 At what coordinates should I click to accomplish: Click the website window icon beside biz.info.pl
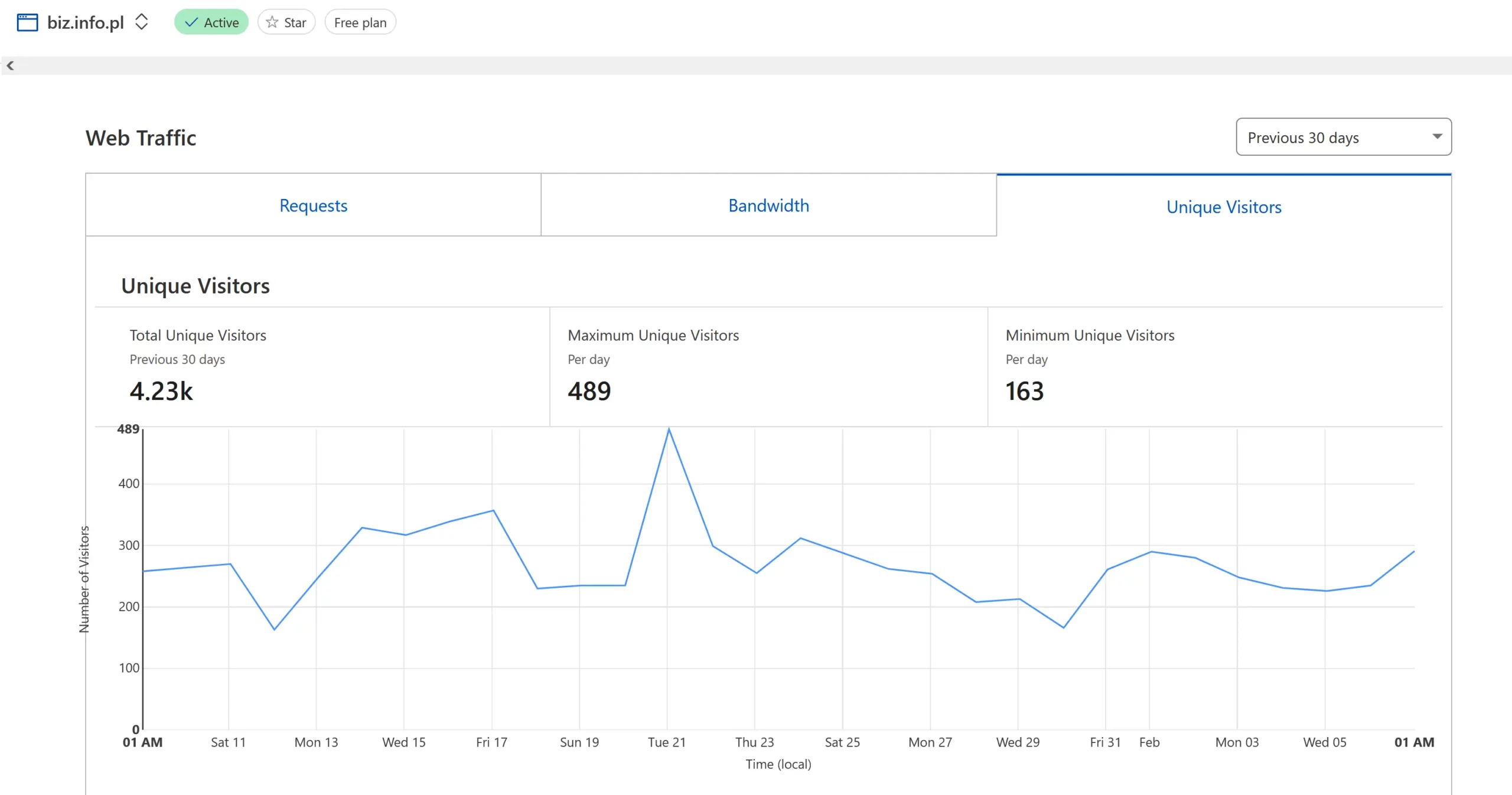pos(27,22)
